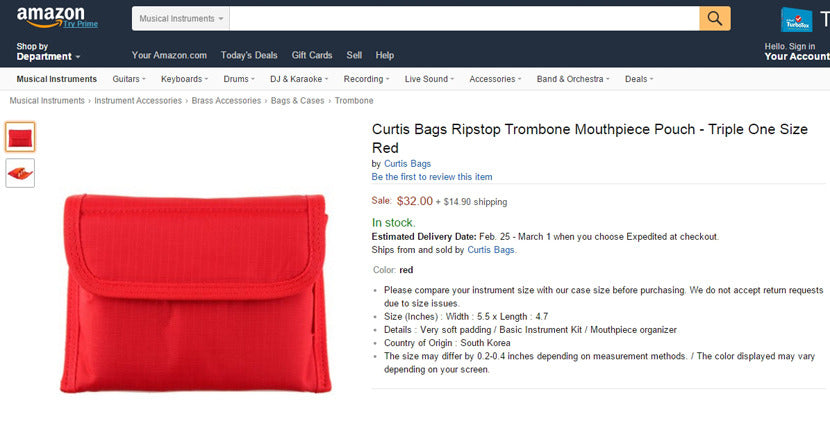Click 'Be the first to review this item'
Viewport: 830px width, 426px height.
pos(432,177)
